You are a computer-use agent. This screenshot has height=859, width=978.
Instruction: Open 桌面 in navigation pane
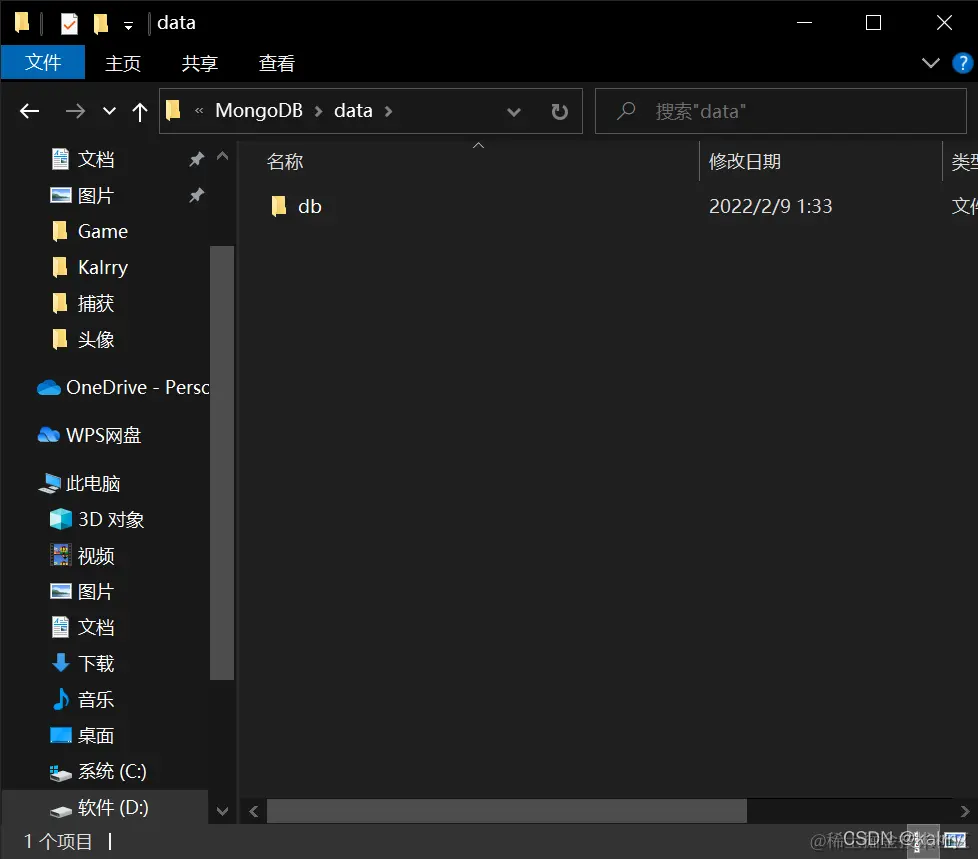click(x=95, y=736)
